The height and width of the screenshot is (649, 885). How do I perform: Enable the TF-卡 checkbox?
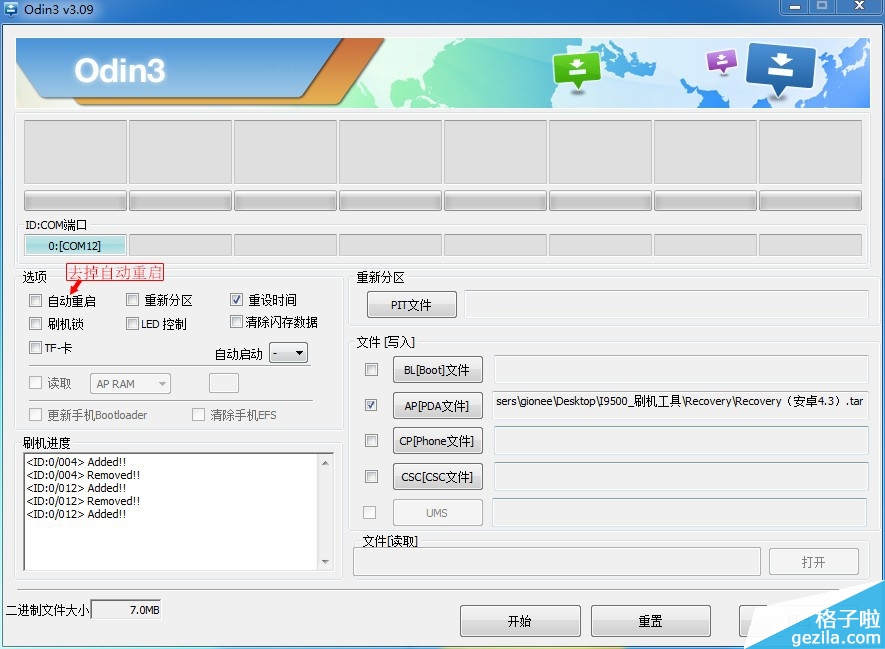click(36, 347)
